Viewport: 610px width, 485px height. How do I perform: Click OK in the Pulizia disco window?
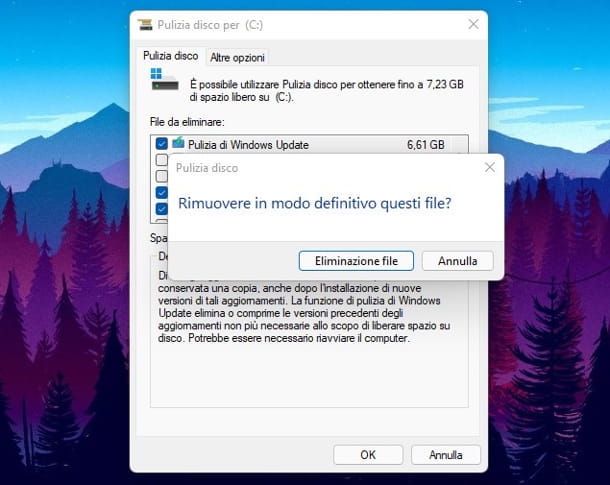point(368,455)
